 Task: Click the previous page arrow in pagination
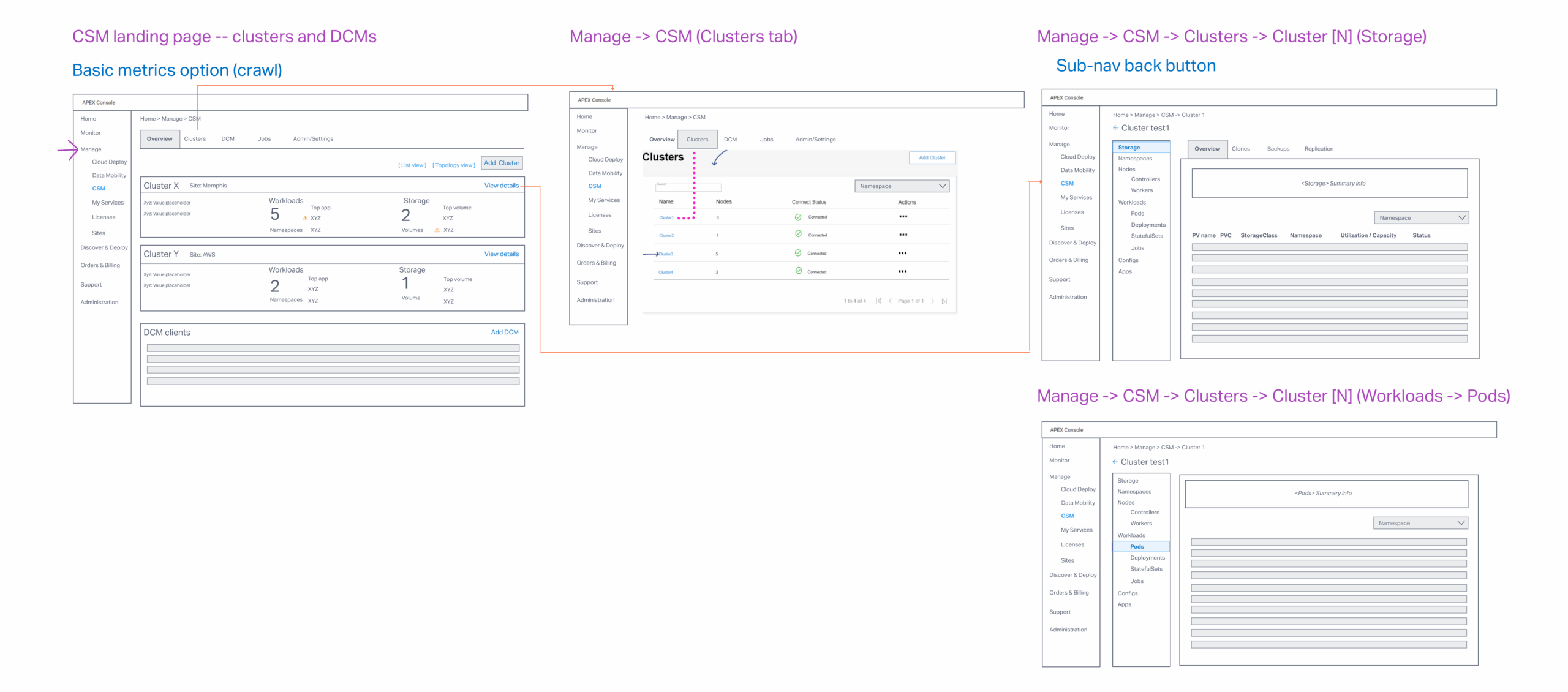tap(890, 301)
